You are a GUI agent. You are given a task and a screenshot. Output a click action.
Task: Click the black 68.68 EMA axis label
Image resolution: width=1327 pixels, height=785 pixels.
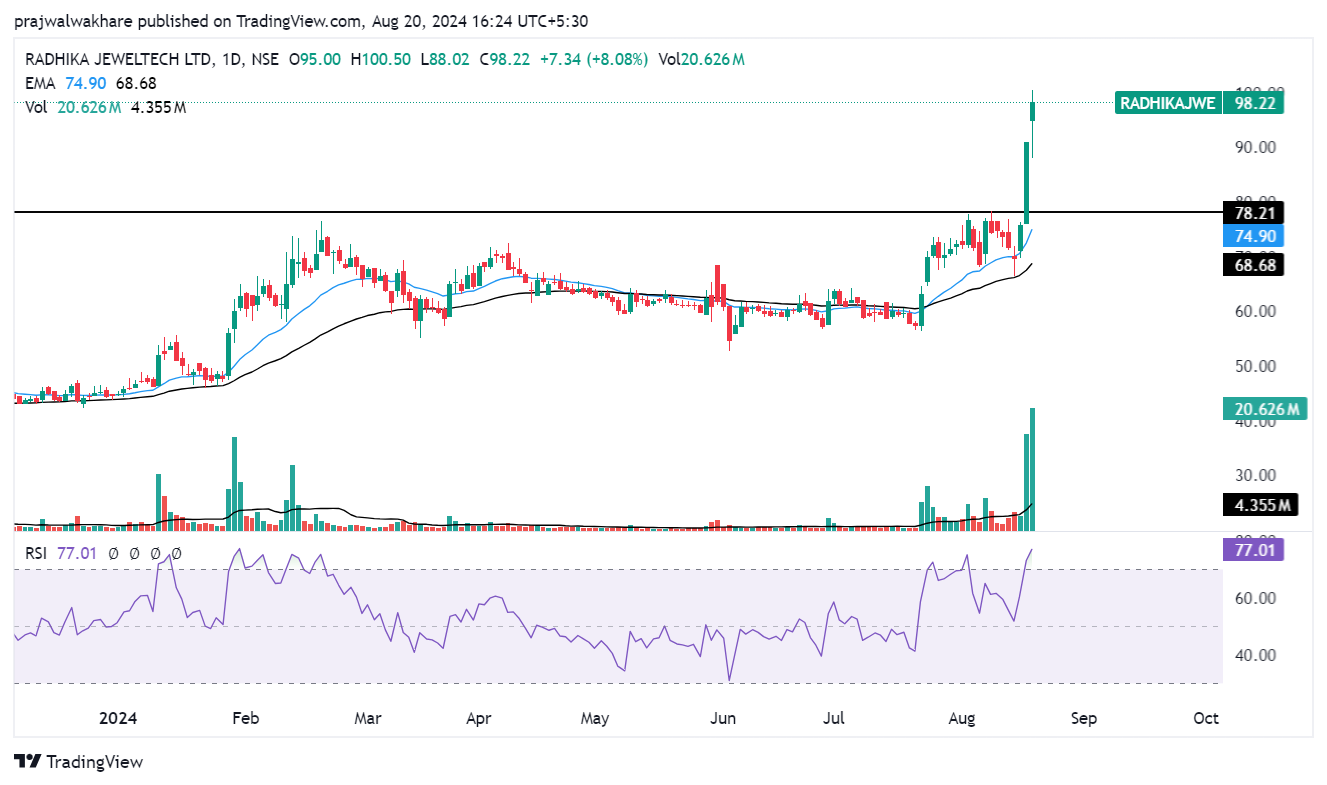(x=1253, y=265)
